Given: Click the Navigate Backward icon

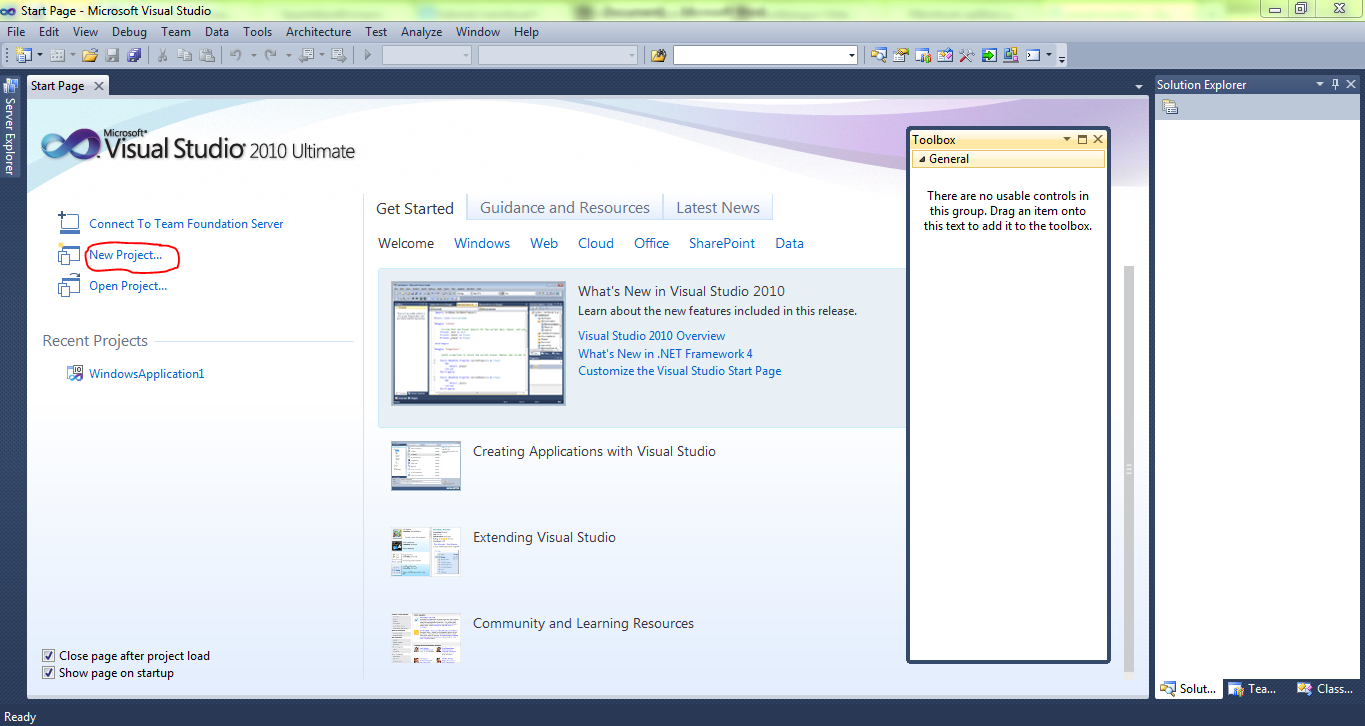Looking at the screenshot, I should click(x=306, y=55).
